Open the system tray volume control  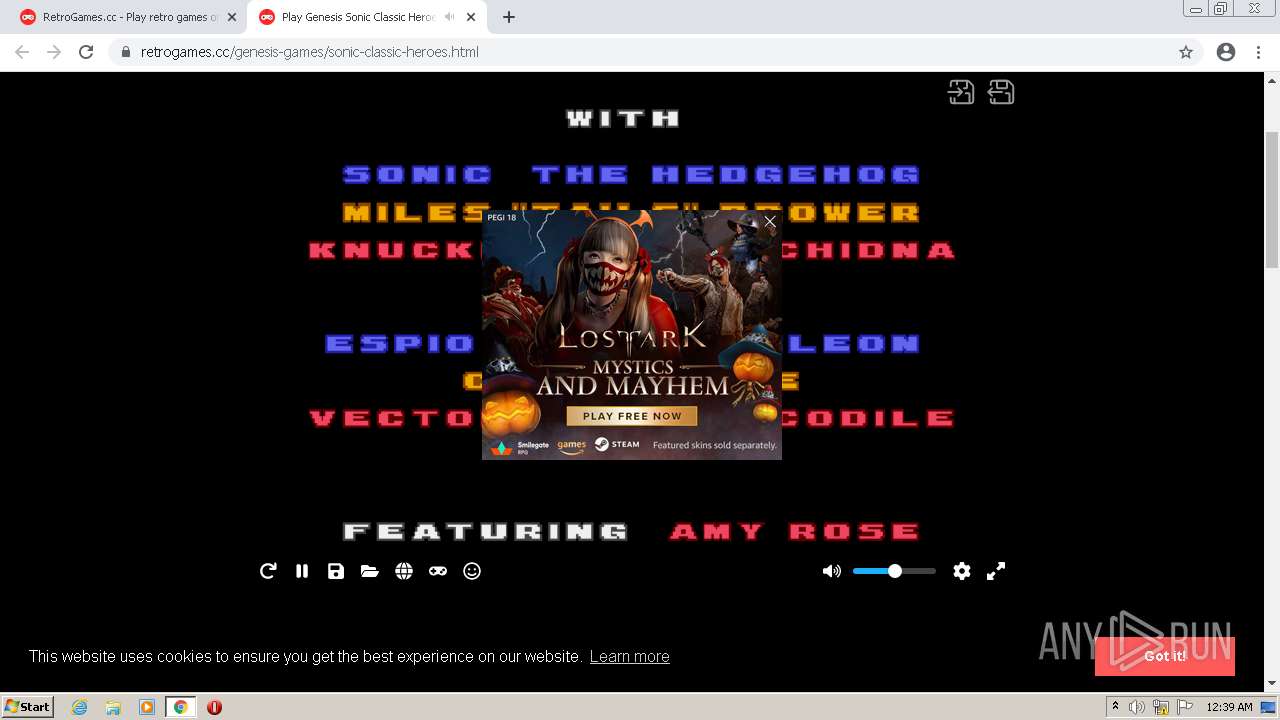1137,707
